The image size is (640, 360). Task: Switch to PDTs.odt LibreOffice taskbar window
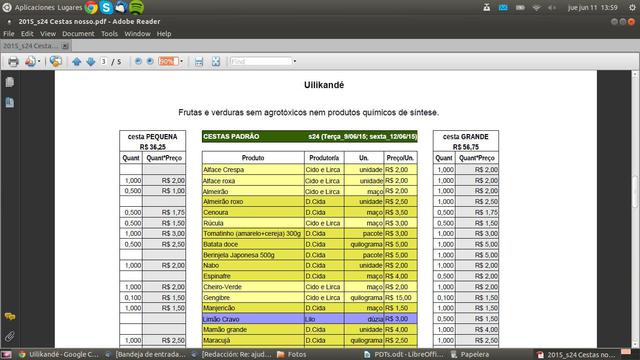(x=403, y=355)
